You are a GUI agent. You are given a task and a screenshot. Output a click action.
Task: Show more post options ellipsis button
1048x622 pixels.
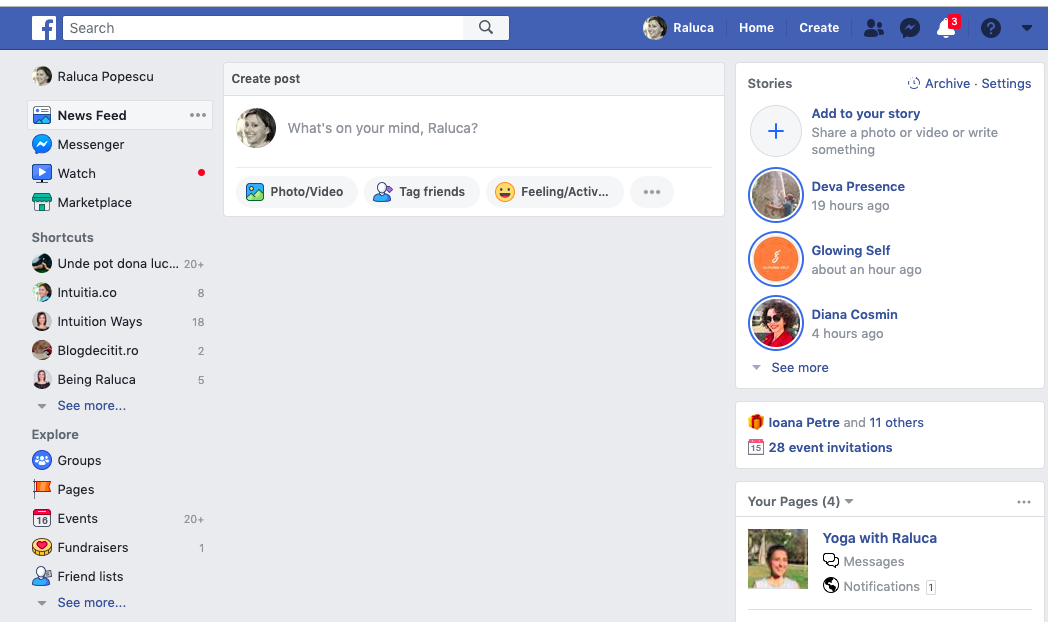pos(652,192)
